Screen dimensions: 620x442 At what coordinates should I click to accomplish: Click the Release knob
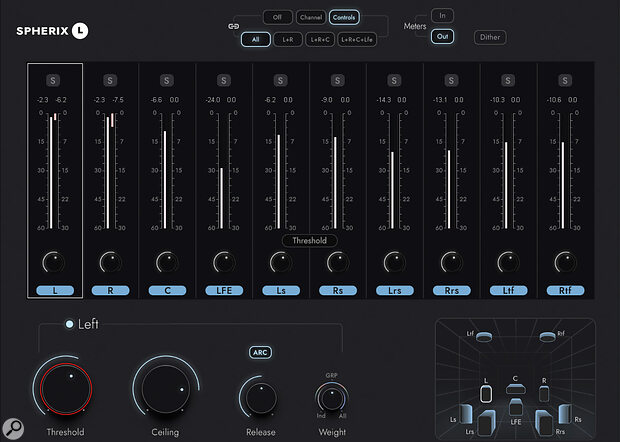(x=261, y=398)
